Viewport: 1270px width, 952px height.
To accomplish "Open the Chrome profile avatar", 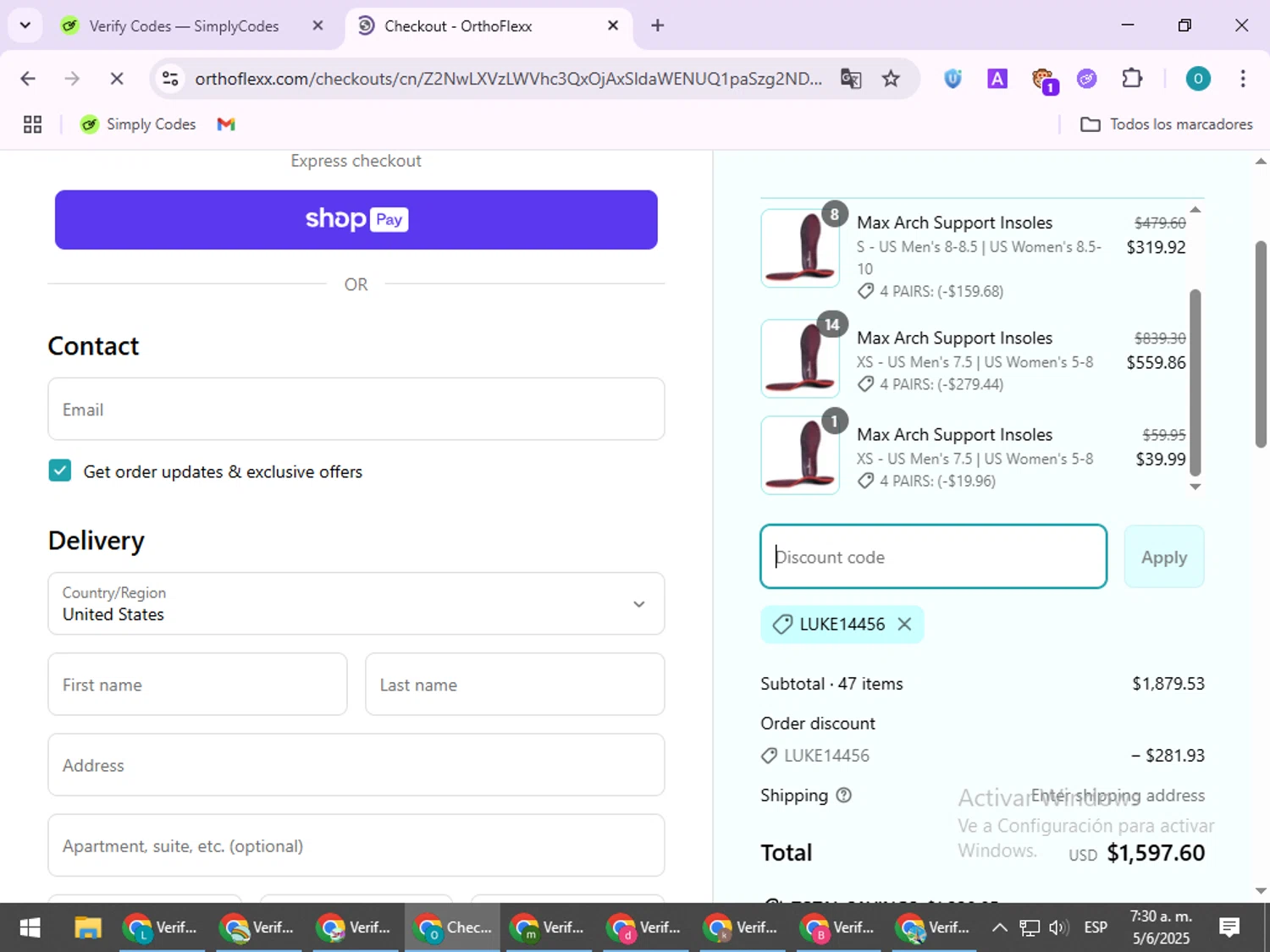I will pos(1197,79).
